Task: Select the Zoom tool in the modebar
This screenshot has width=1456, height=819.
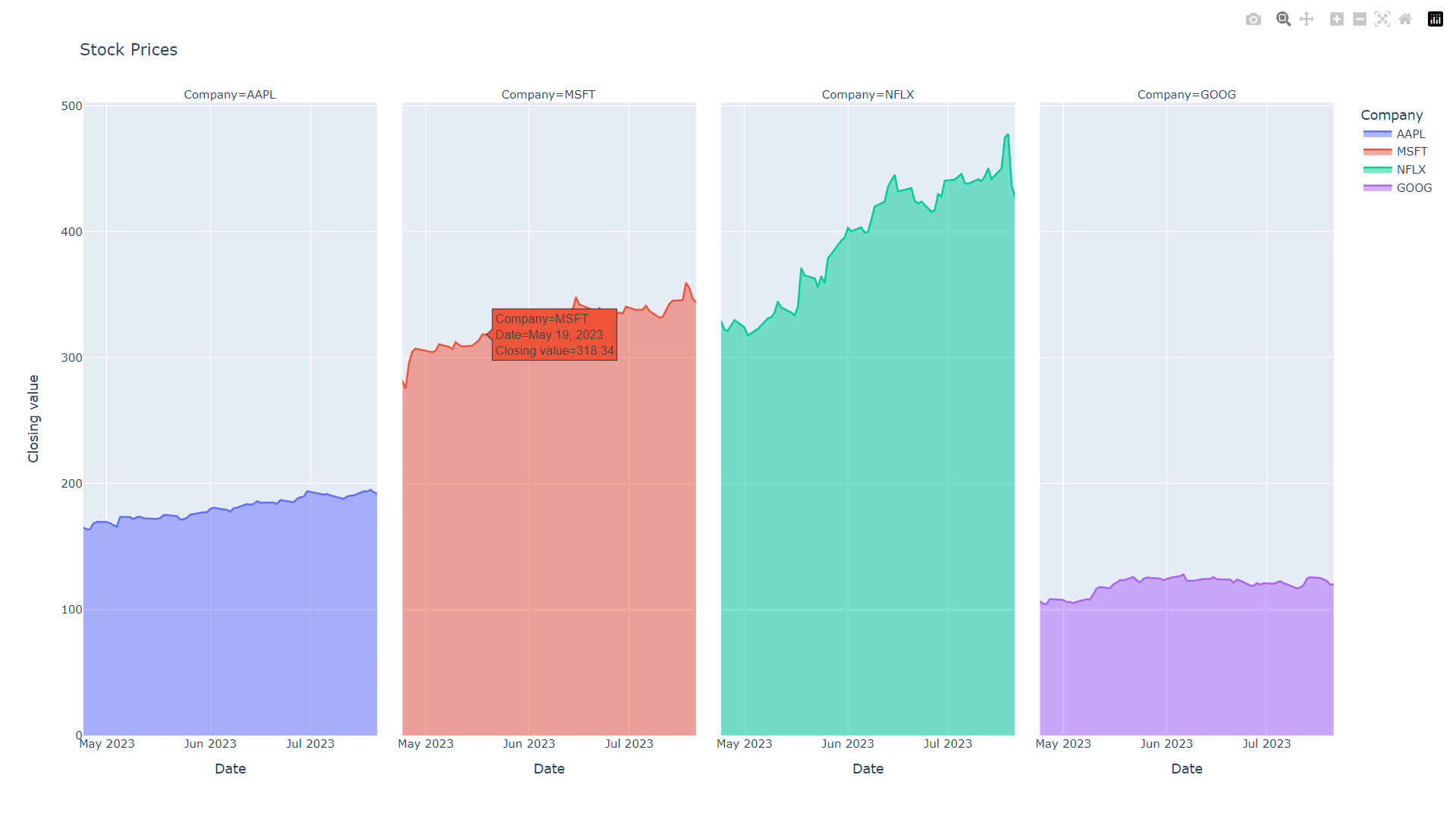Action: tap(1283, 19)
